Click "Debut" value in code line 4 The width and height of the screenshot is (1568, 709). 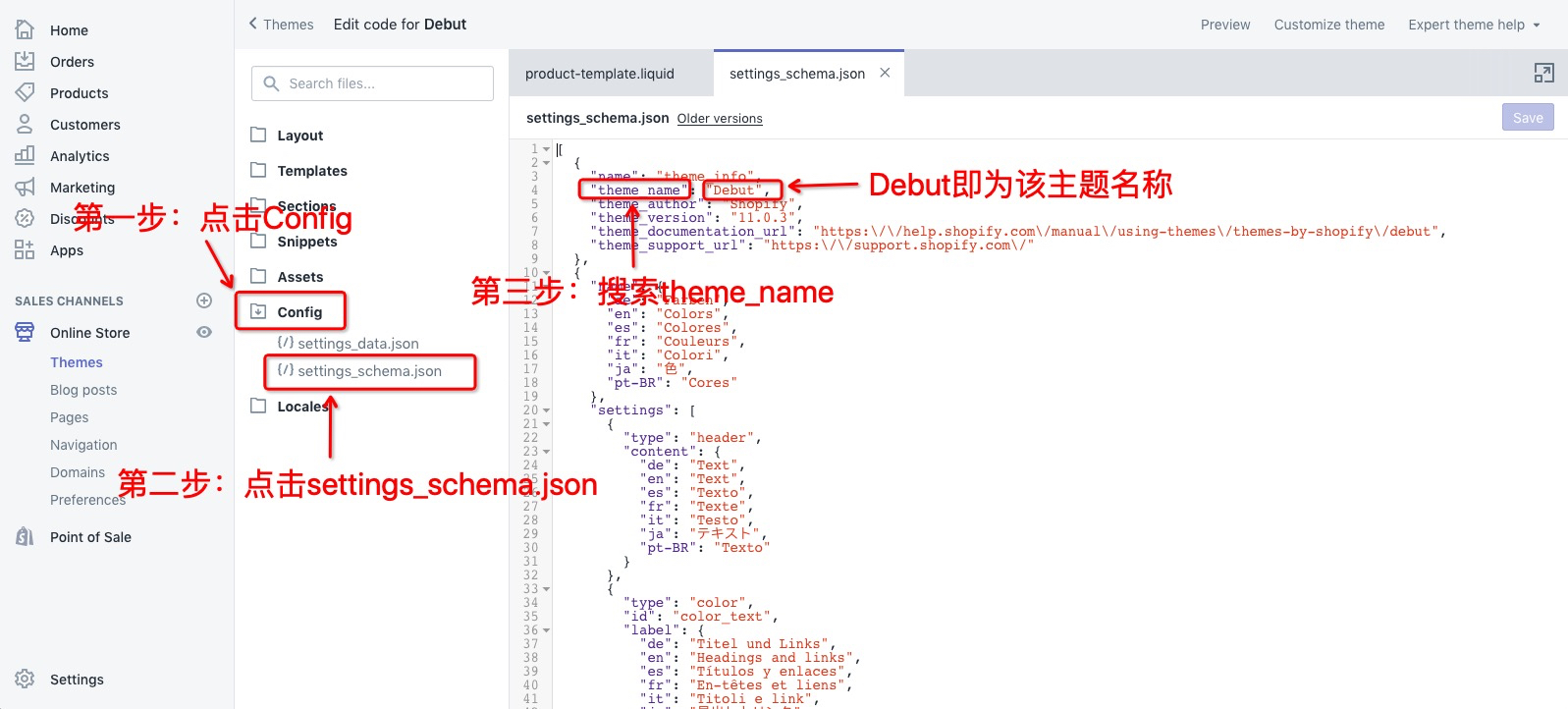pyautogui.click(x=736, y=191)
